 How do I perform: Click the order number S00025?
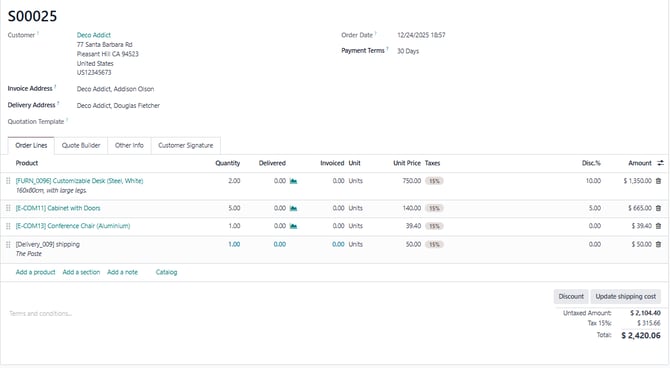[32, 16]
